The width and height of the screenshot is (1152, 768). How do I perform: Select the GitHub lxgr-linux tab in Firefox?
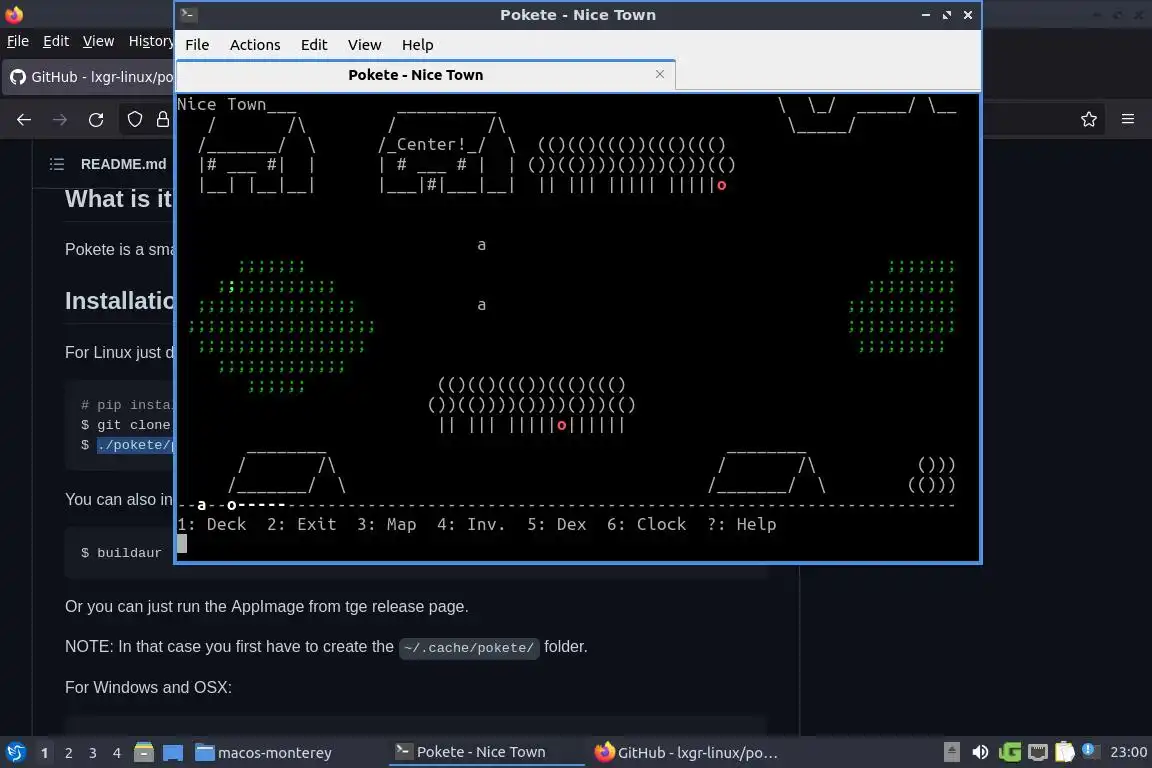(x=90, y=76)
